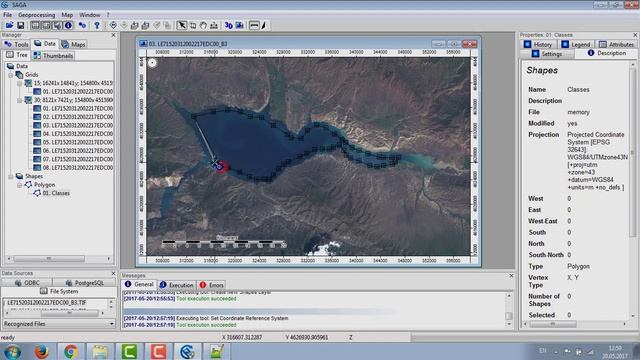Switch to the ODBC data source tab
640x360 pixels.
pyautogui.click(x=27, y=282)
